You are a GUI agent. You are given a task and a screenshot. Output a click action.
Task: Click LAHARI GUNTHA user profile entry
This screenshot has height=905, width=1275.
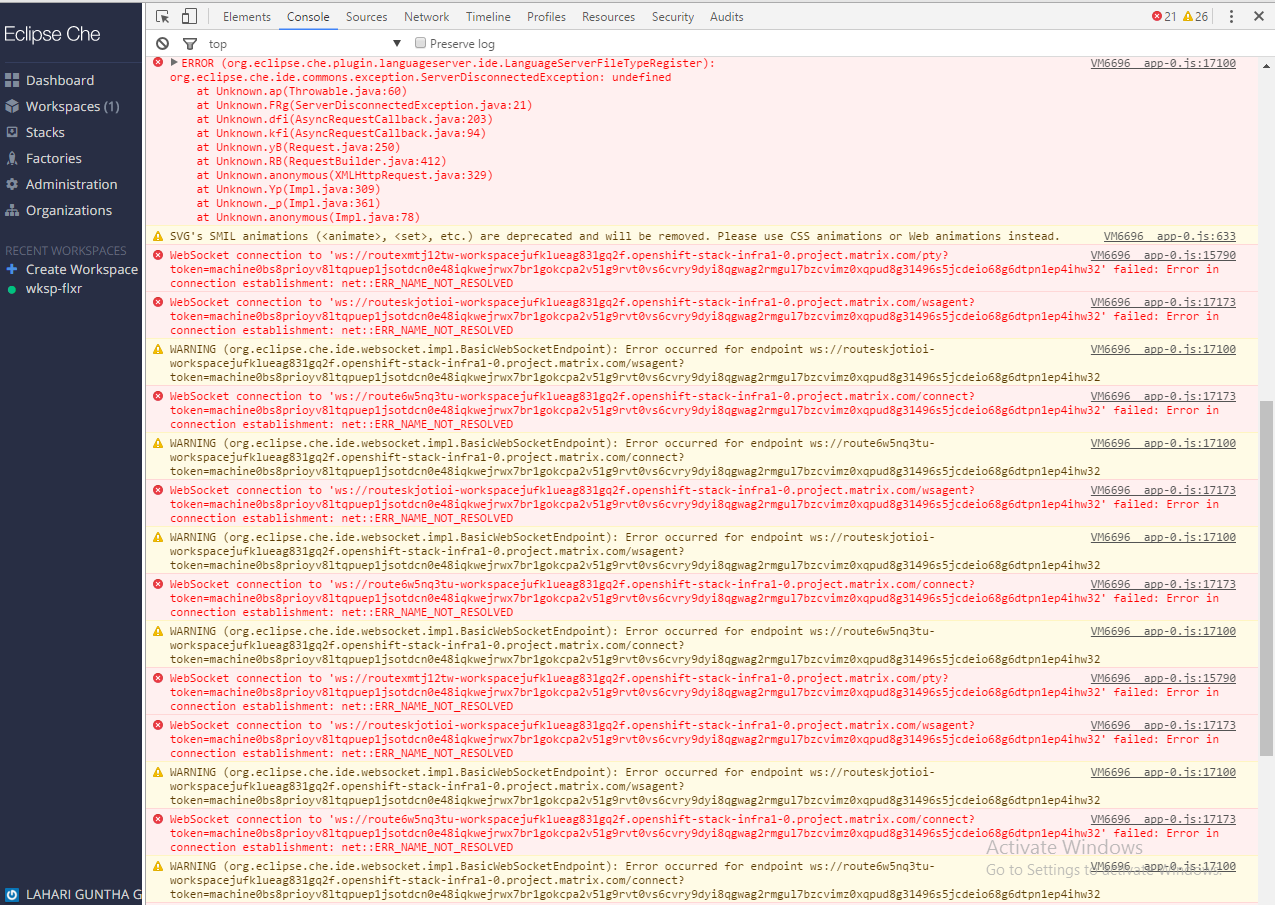(74, 894)
